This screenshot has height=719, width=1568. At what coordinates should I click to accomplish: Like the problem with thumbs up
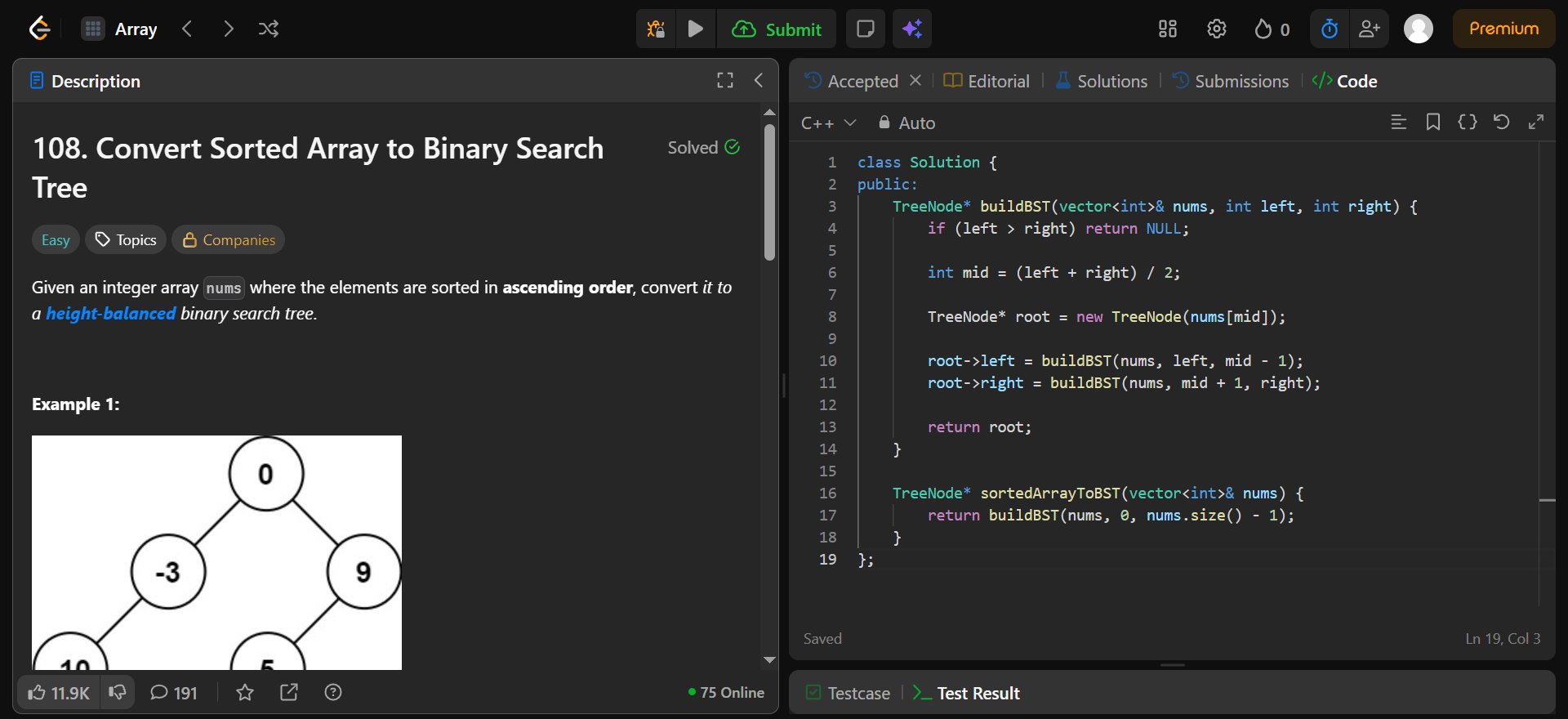tap(59, 693)
